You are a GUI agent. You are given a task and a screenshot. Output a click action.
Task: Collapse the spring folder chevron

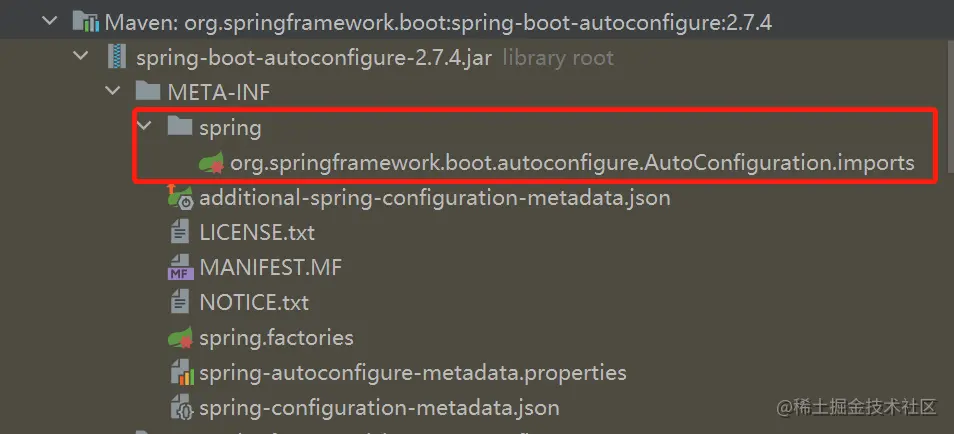tap(146, 127)
